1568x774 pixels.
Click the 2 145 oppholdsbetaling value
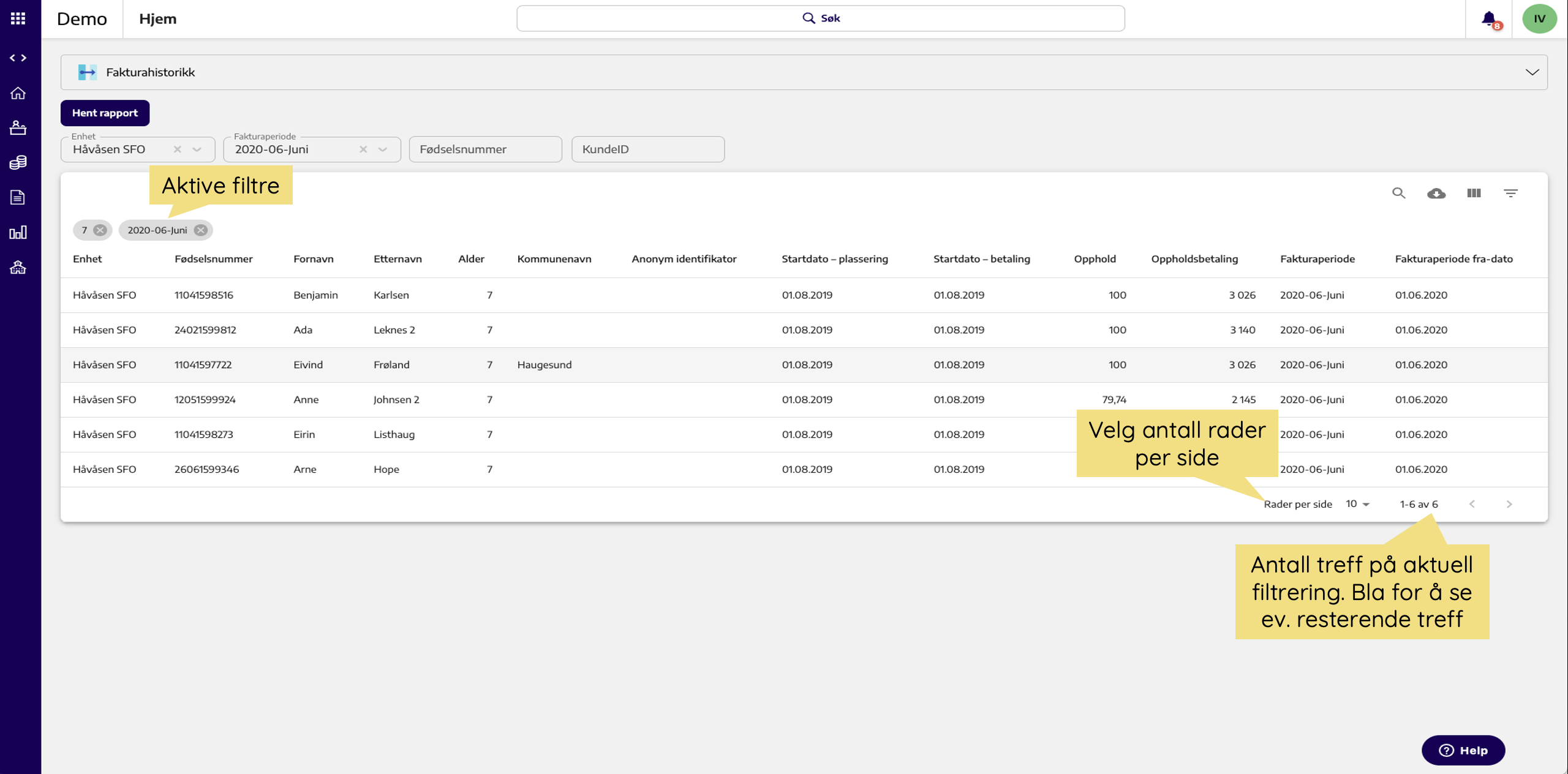pos(1243,399)
